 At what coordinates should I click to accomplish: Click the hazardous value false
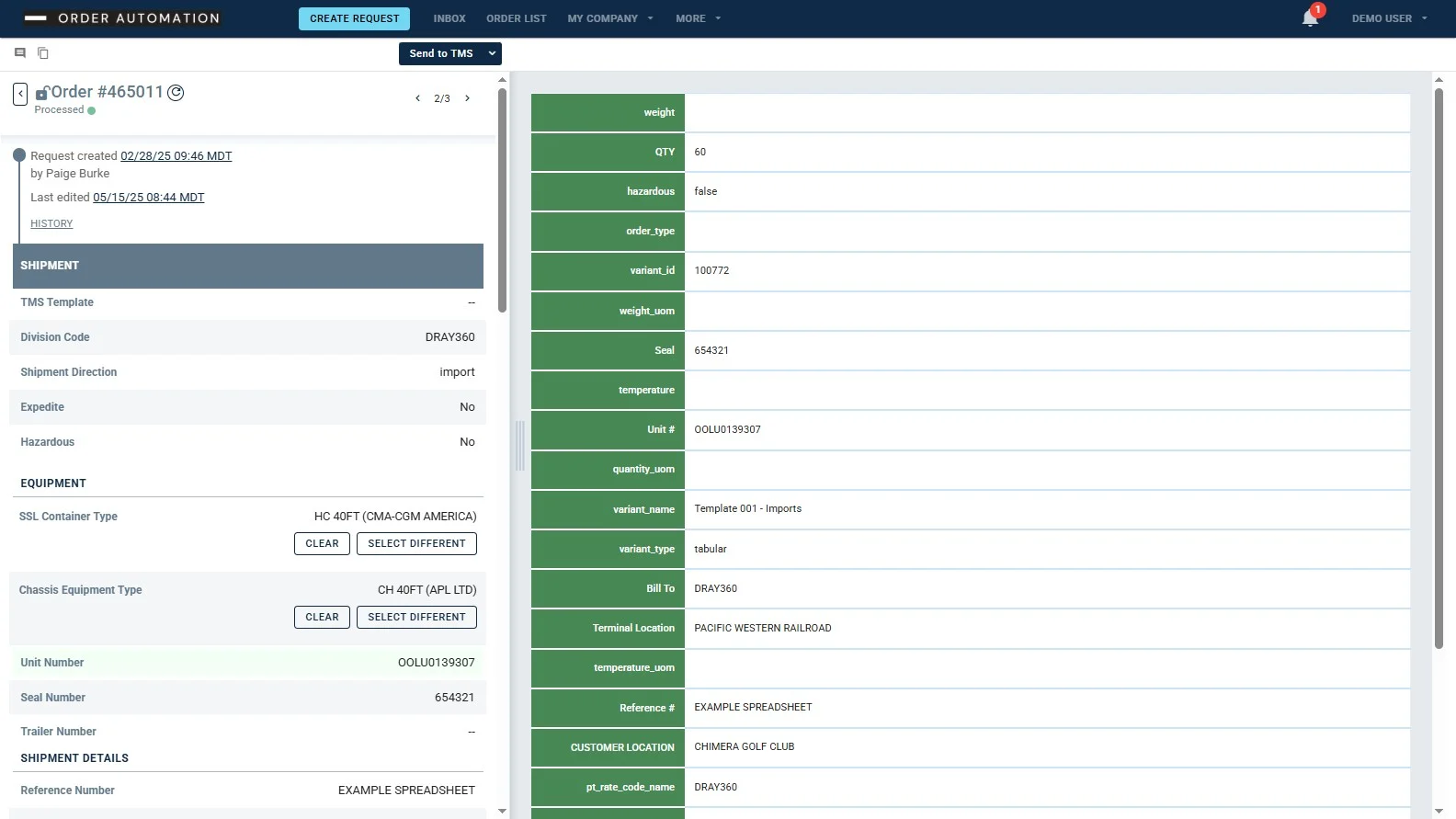click(x=706, y=191)
